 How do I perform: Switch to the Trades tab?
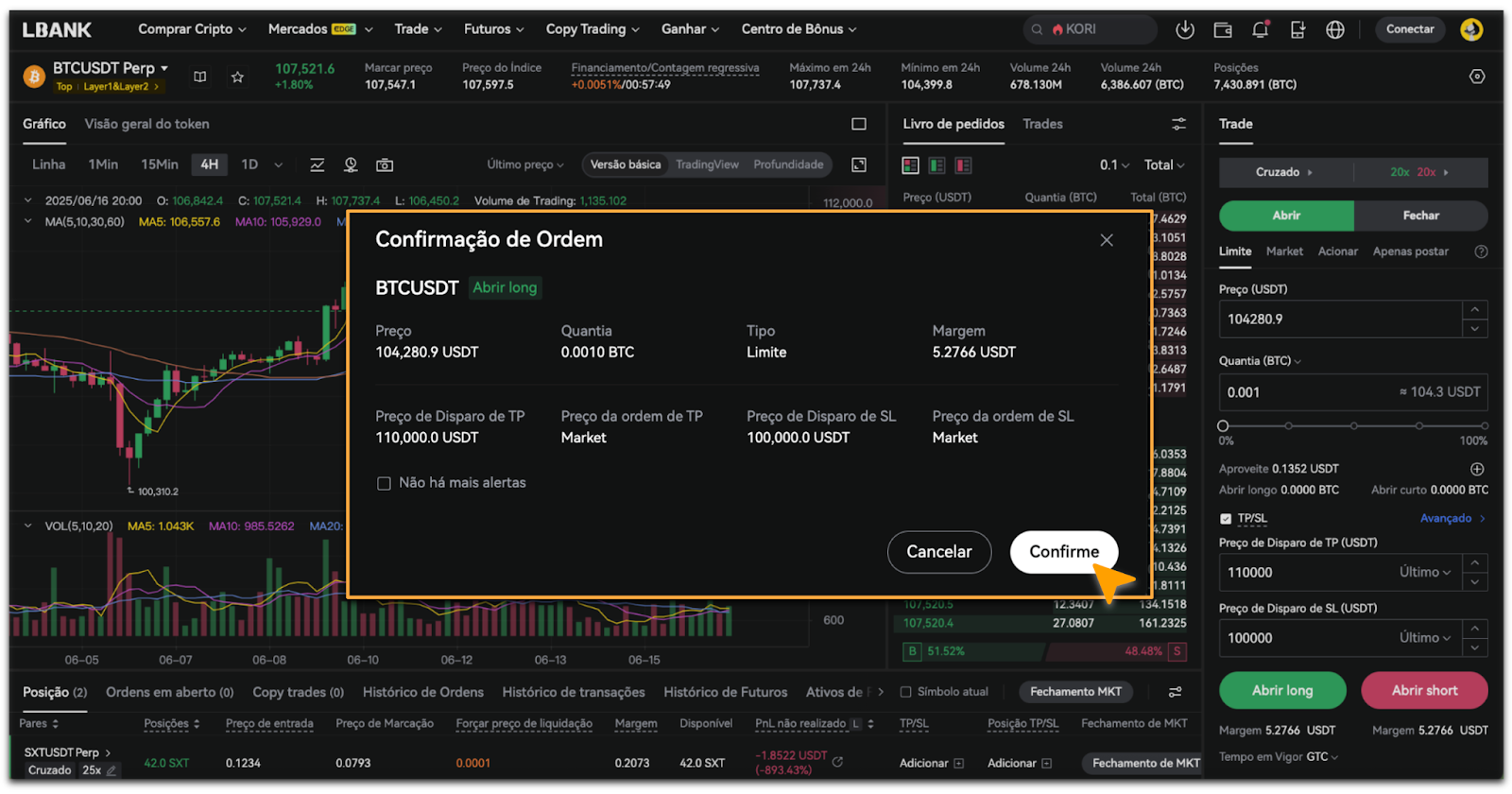1042,124
